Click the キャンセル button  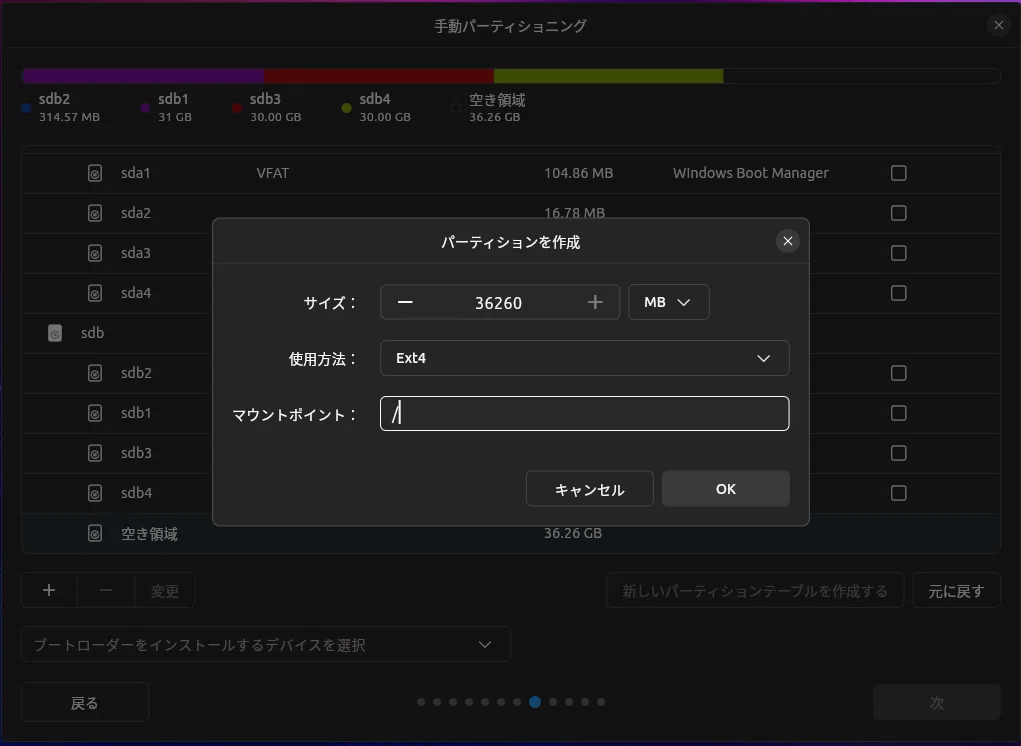pos(589,489)
